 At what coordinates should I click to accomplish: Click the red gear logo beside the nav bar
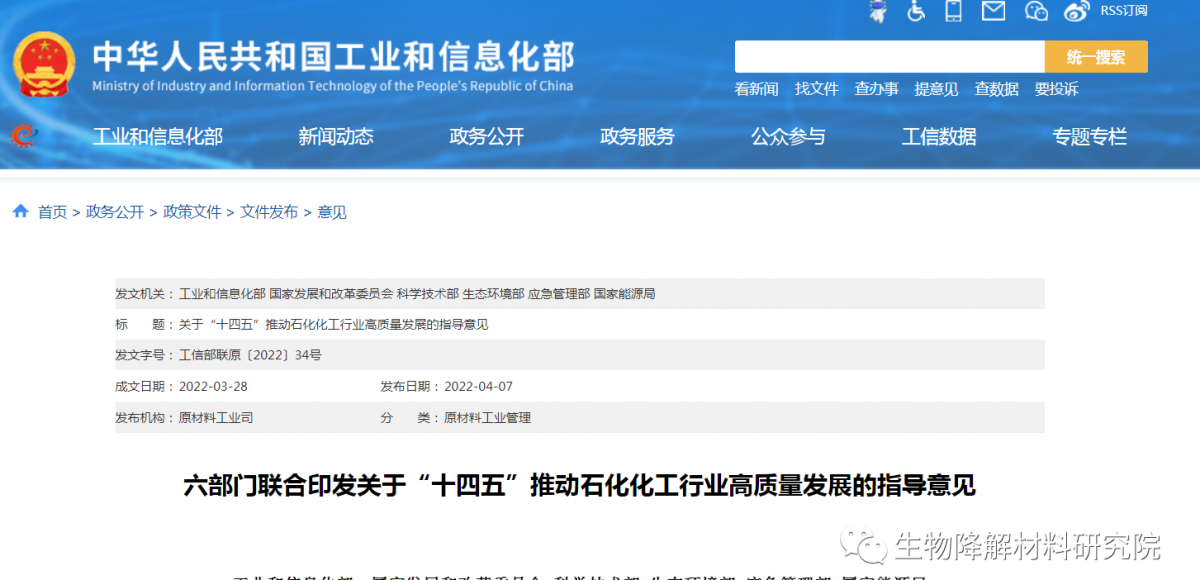pyautogui.click(x=23, y=135)
